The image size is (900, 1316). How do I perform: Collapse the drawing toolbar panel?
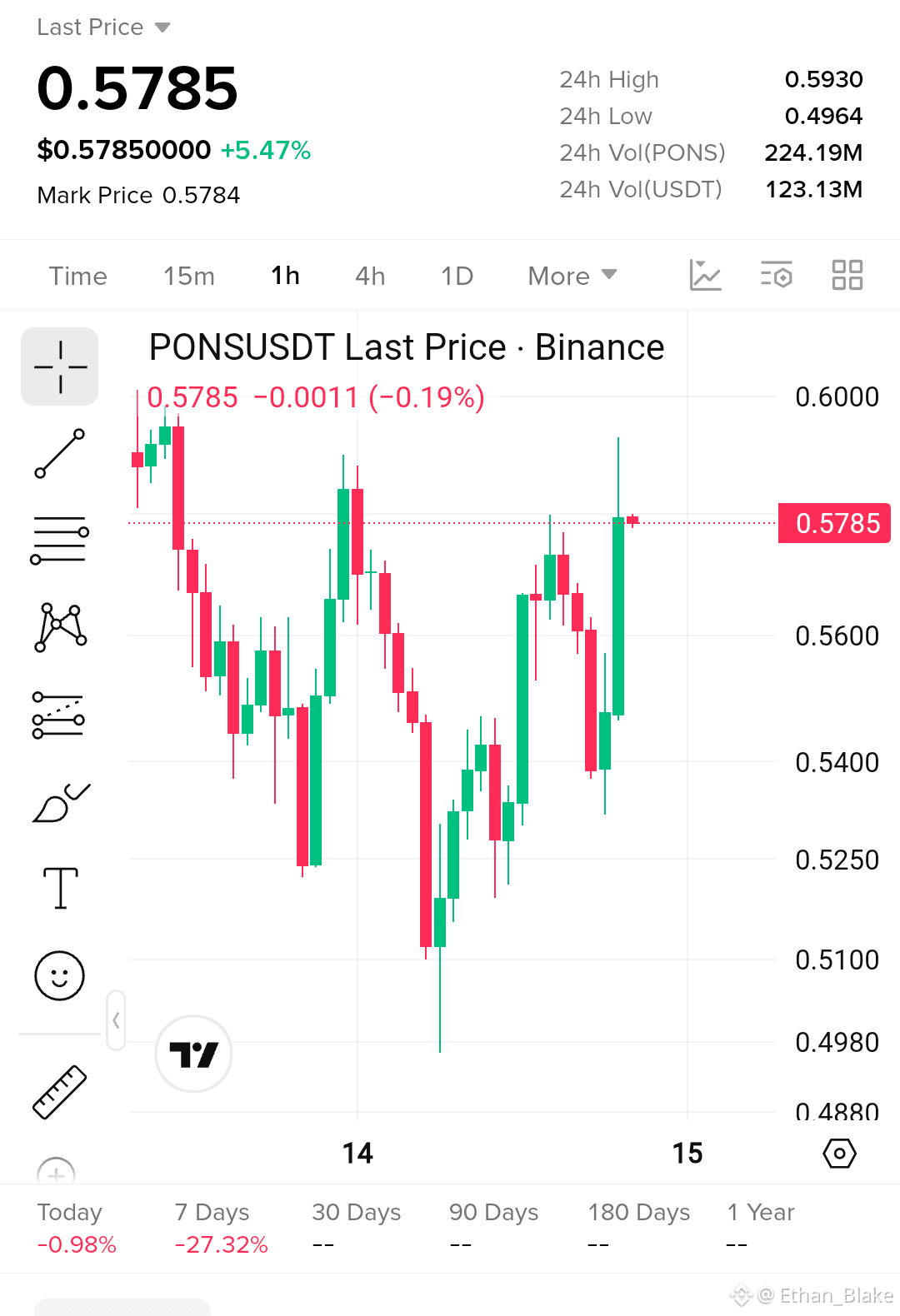[x=116, y=1020]
